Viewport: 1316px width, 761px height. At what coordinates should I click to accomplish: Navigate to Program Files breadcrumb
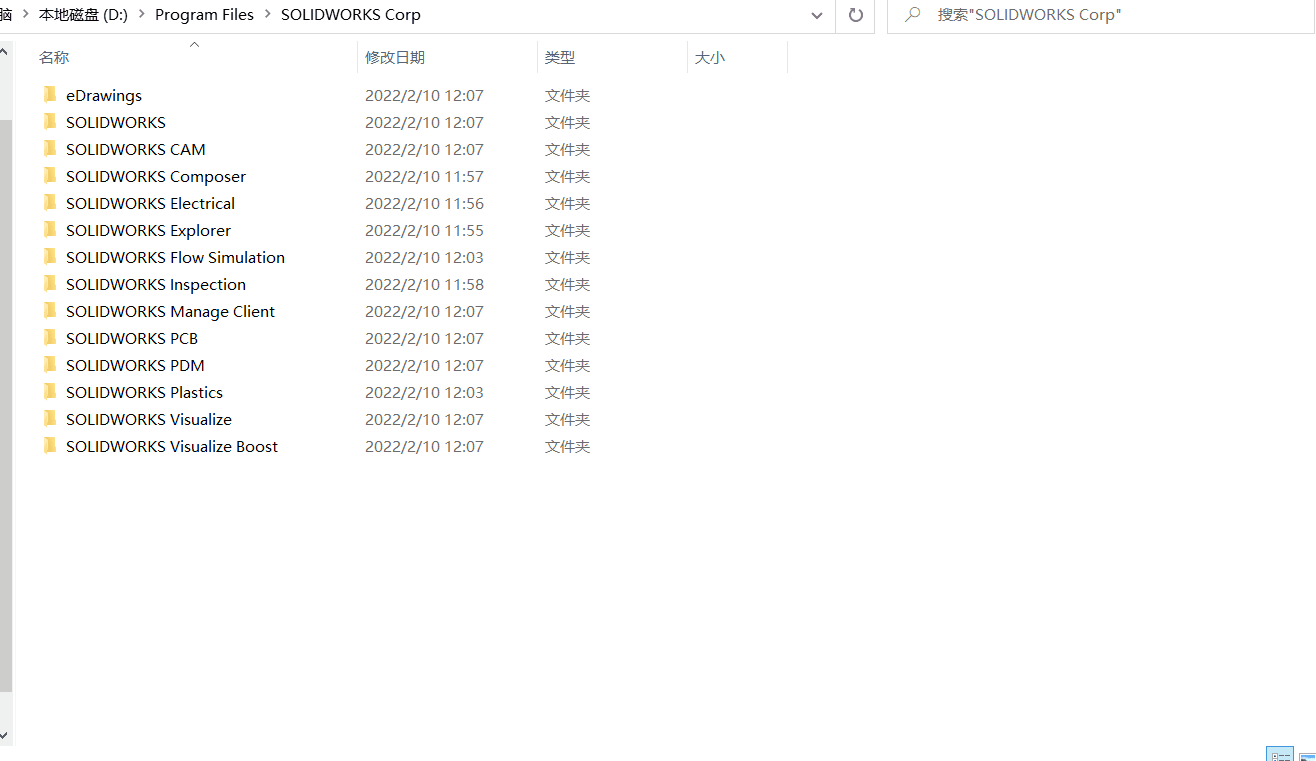204,15
